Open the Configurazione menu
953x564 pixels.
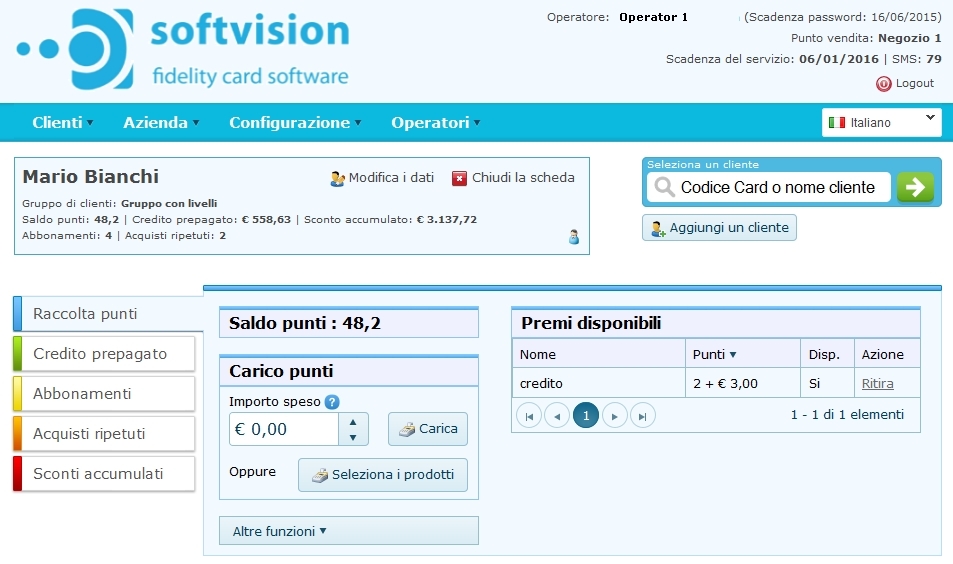click(x=295, y=123)
